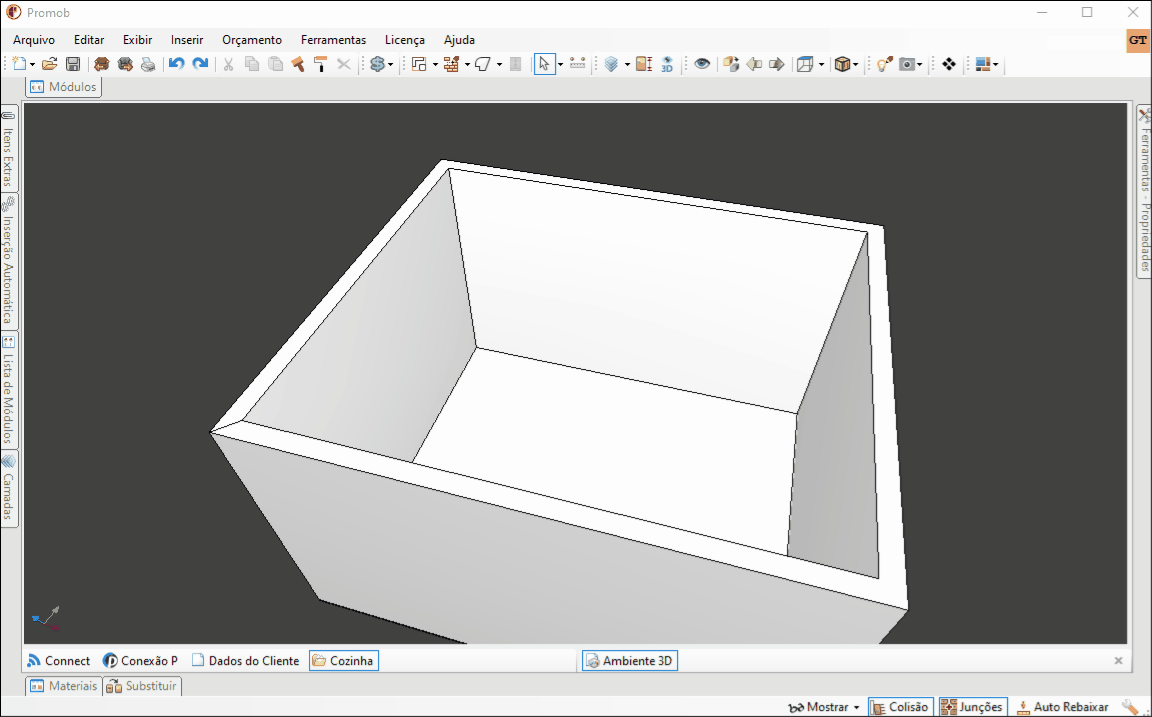Select the Cozinha environment tab
This screenshot has height=717, width=1152.
tap(344, 660)
